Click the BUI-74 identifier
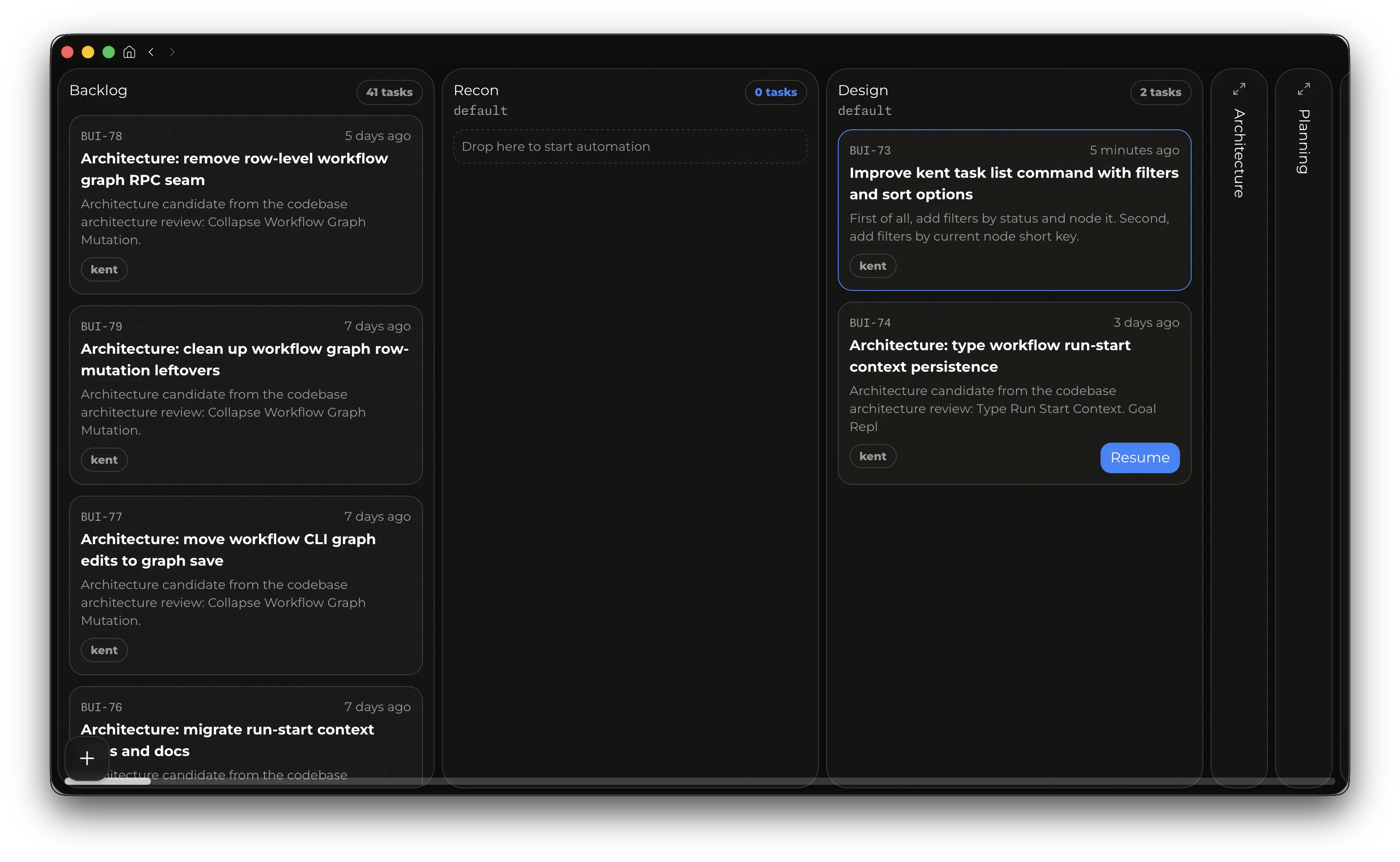Image resolution: width=1400 pixels, height=862 pixels. tap(870, 323)
